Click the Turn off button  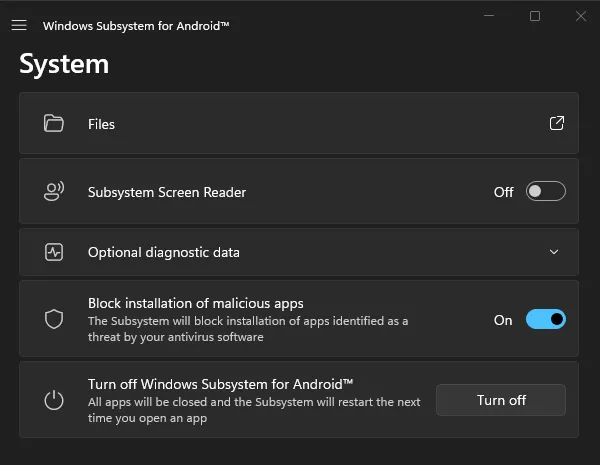(x=501, y=400)
